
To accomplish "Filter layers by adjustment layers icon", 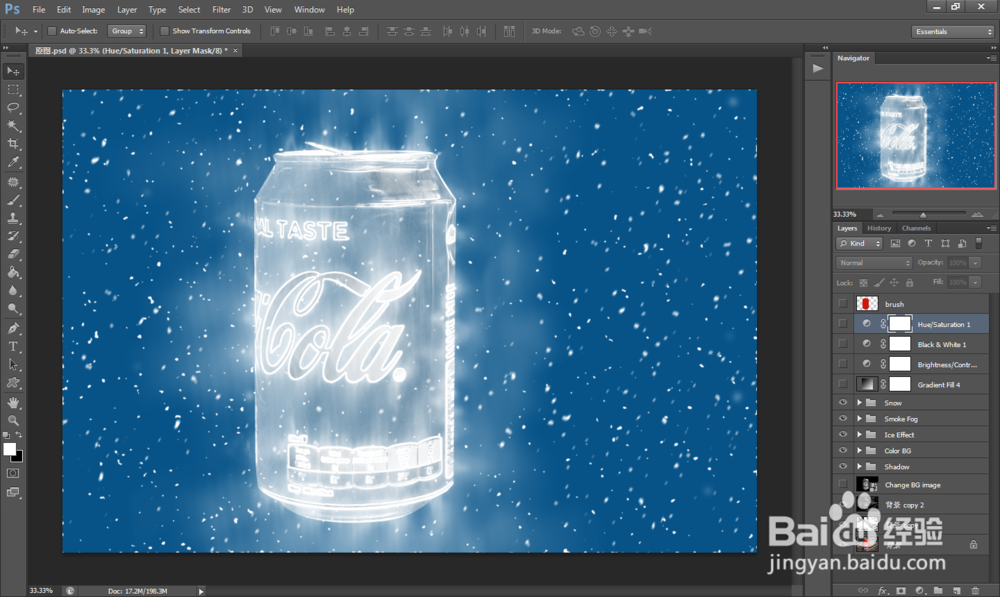I will pos(911,244).
